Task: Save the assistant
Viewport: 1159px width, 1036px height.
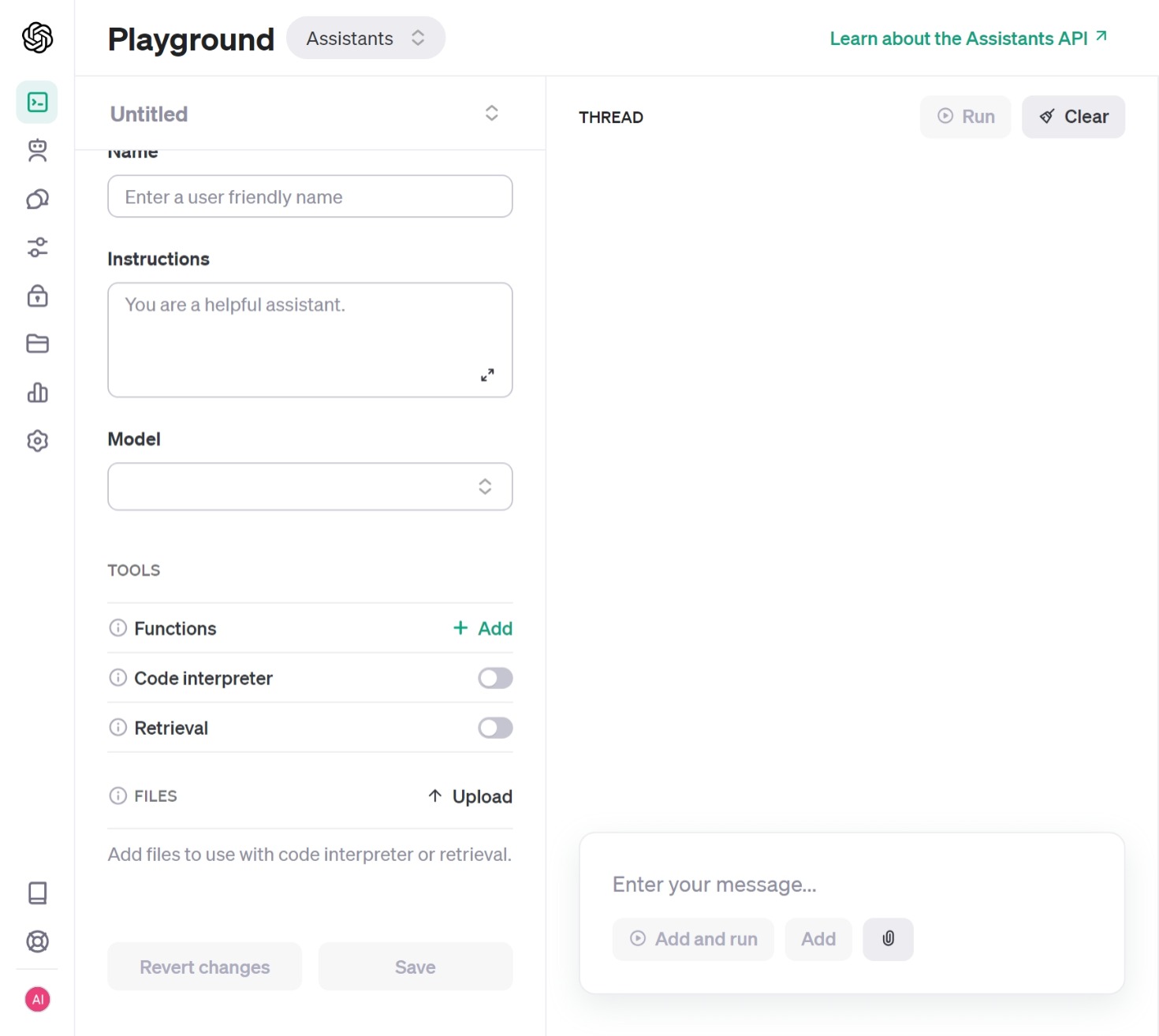Action: tap(416, 967)
